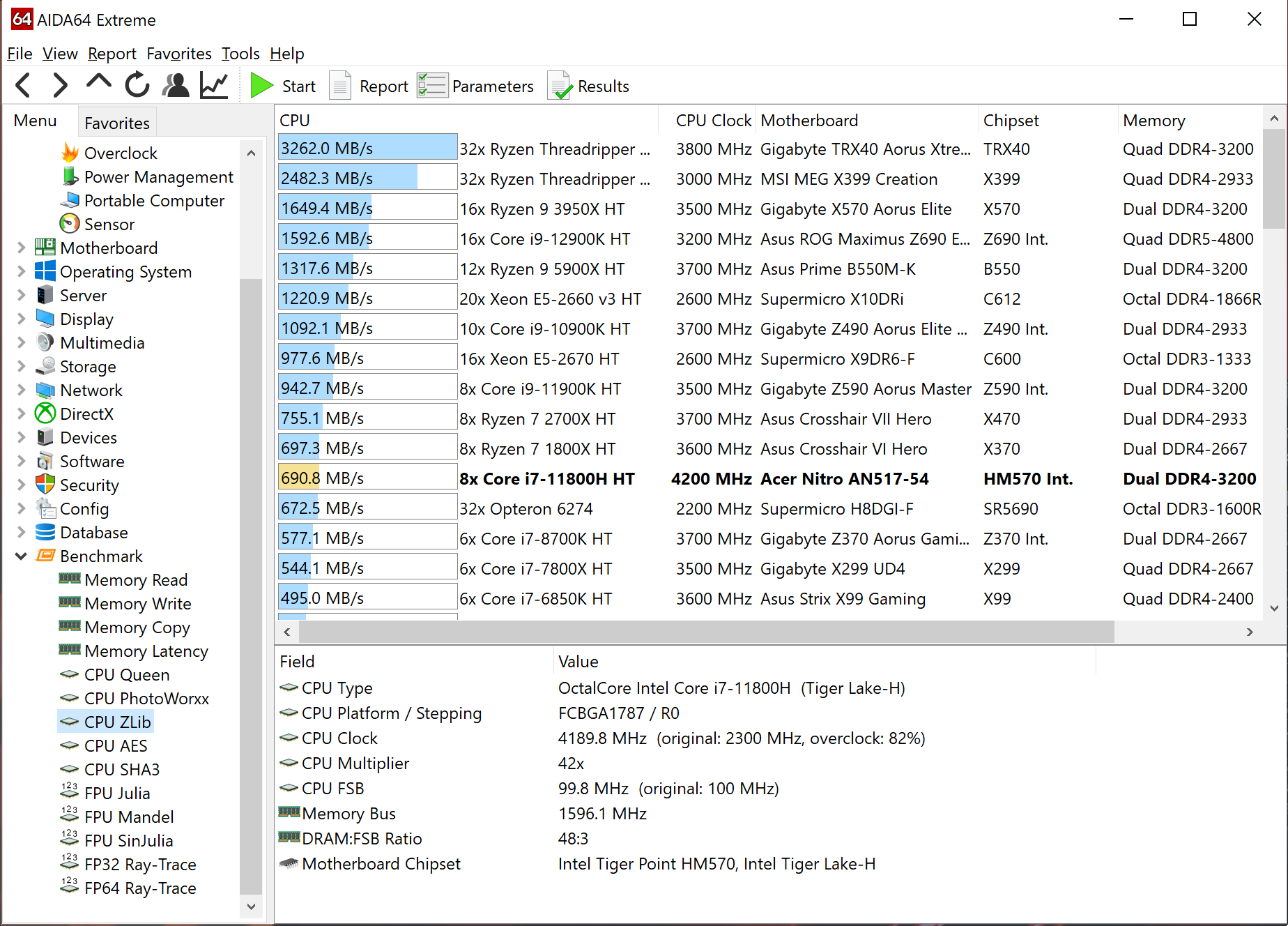
Task: Expand the Motherboard tree node
Action: (21, 248)
